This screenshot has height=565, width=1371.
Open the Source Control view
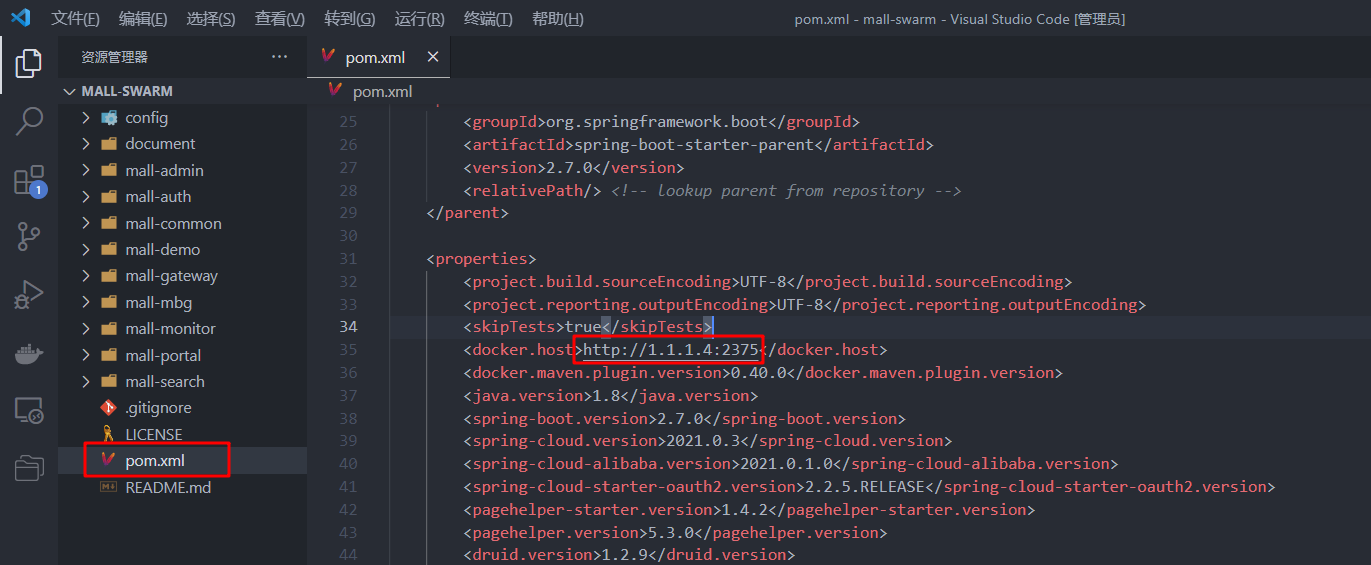pos(29,237)
